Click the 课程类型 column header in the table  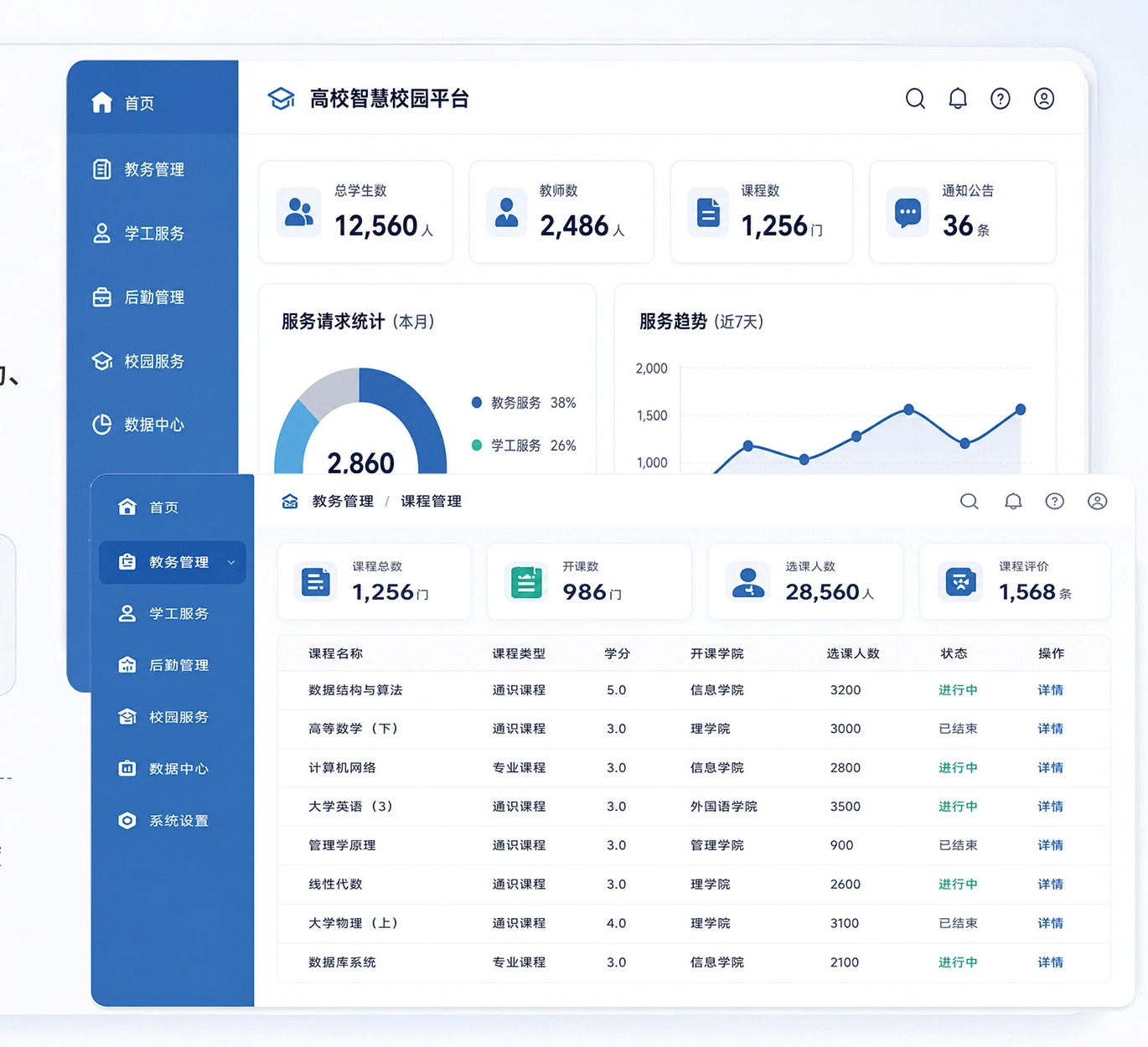(x=519, y=653)
